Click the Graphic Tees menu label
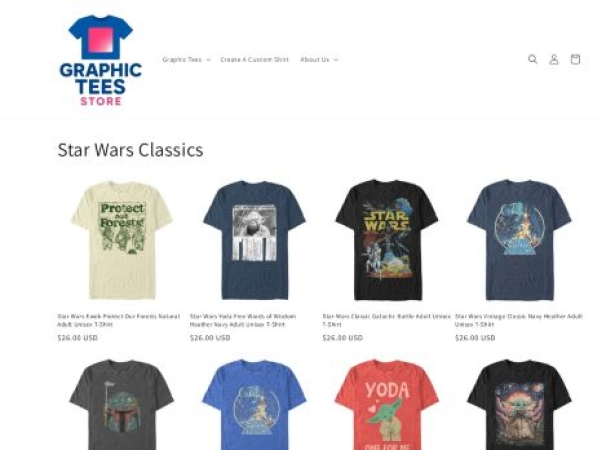The image size is (600, 450). [x=182, y=59]
